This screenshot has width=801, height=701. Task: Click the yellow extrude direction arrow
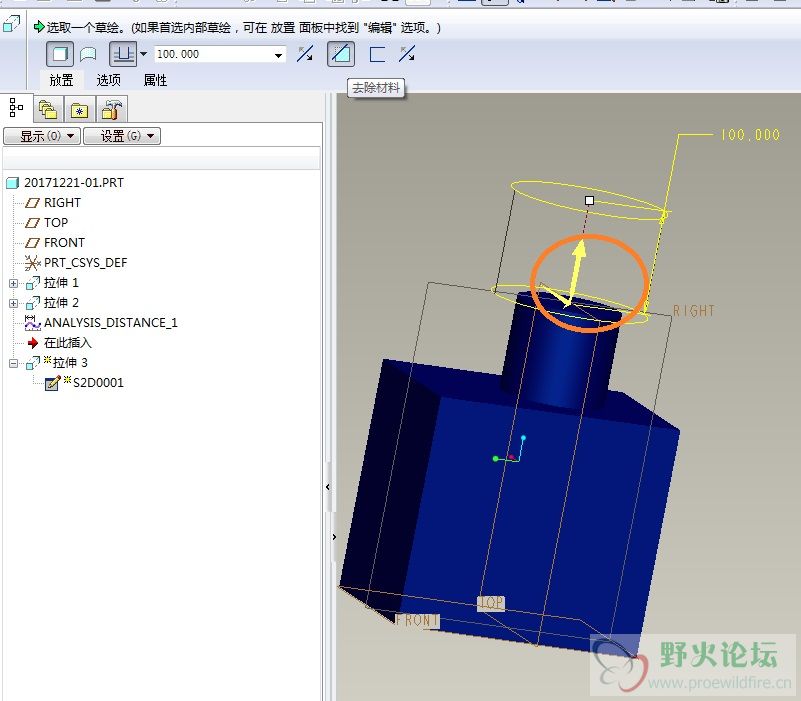(x=578, y=272)
